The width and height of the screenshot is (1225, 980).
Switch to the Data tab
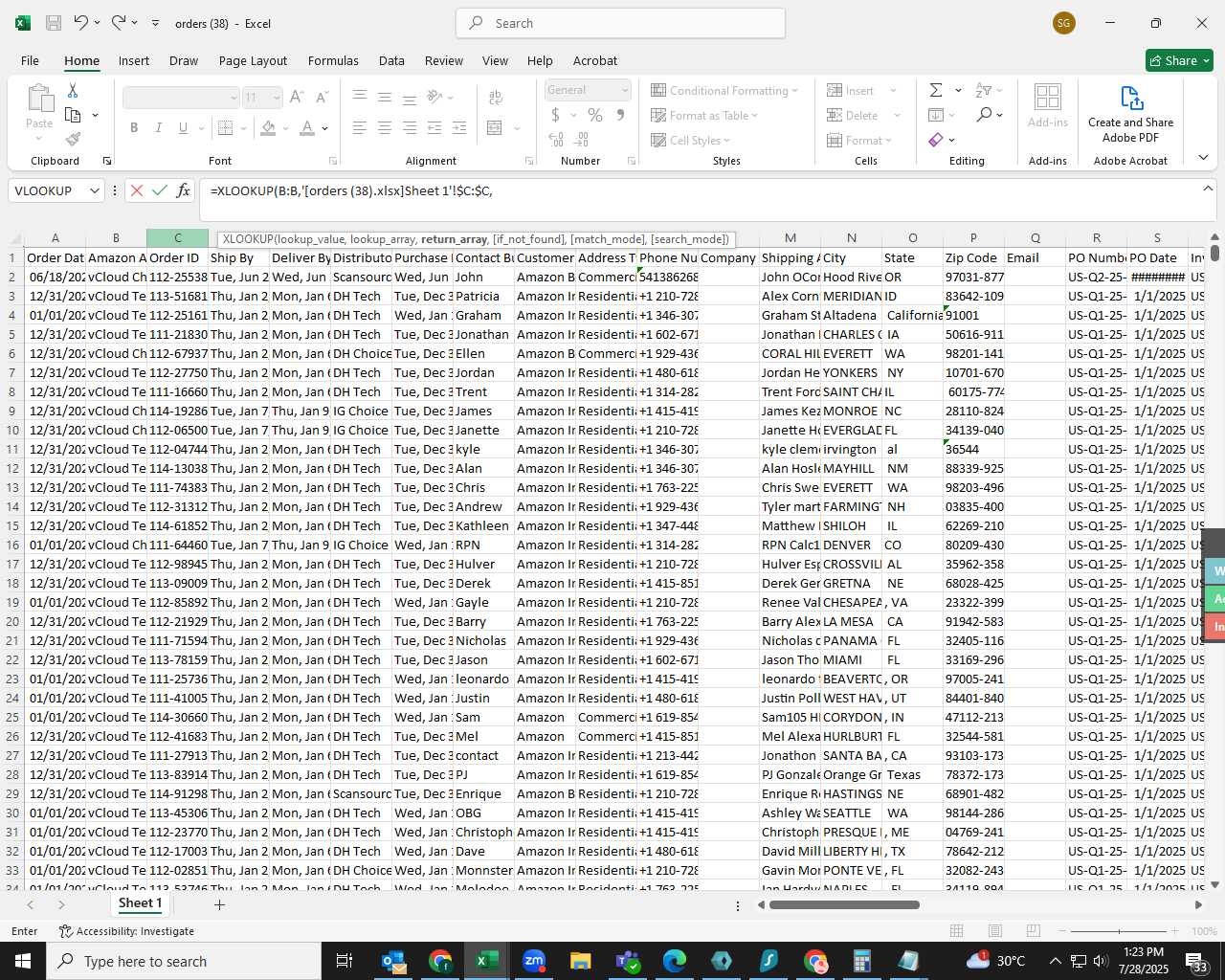click(x=391, y=60)
